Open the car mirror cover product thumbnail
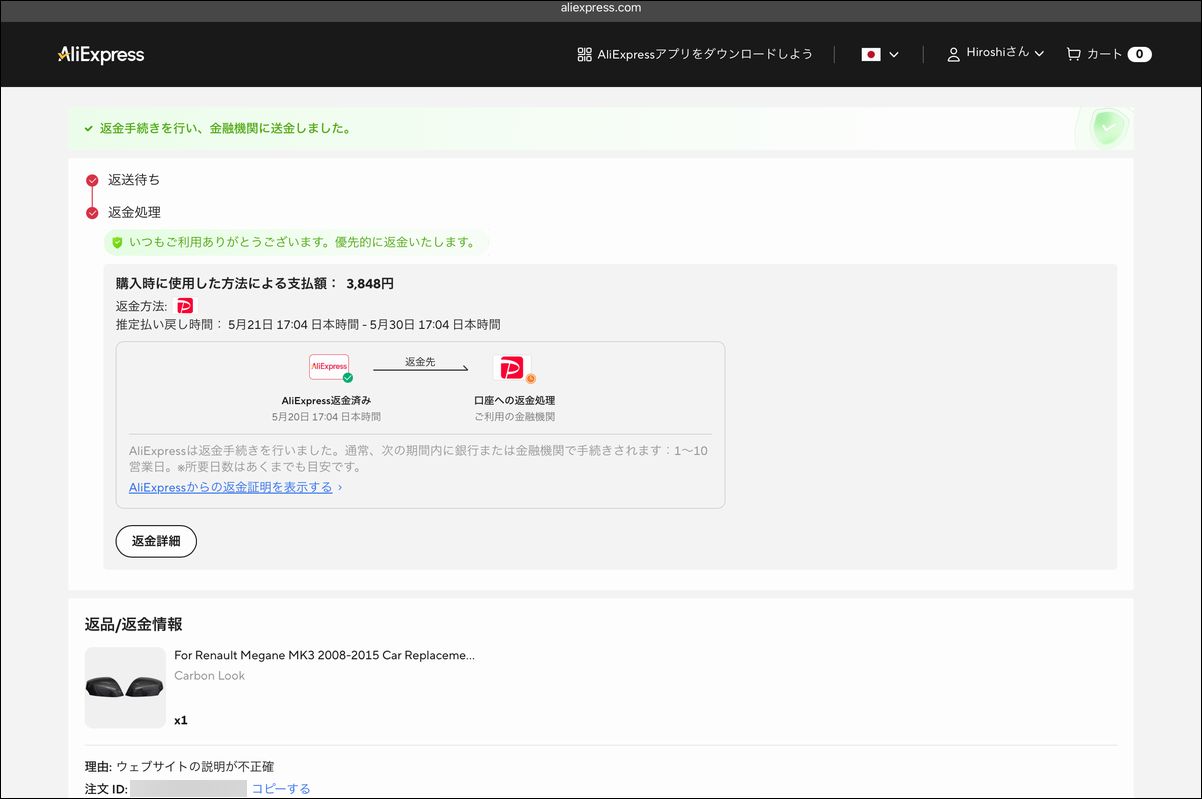Screen dimensions: 1202x799 pyautogui.click(x=125, y=687)
